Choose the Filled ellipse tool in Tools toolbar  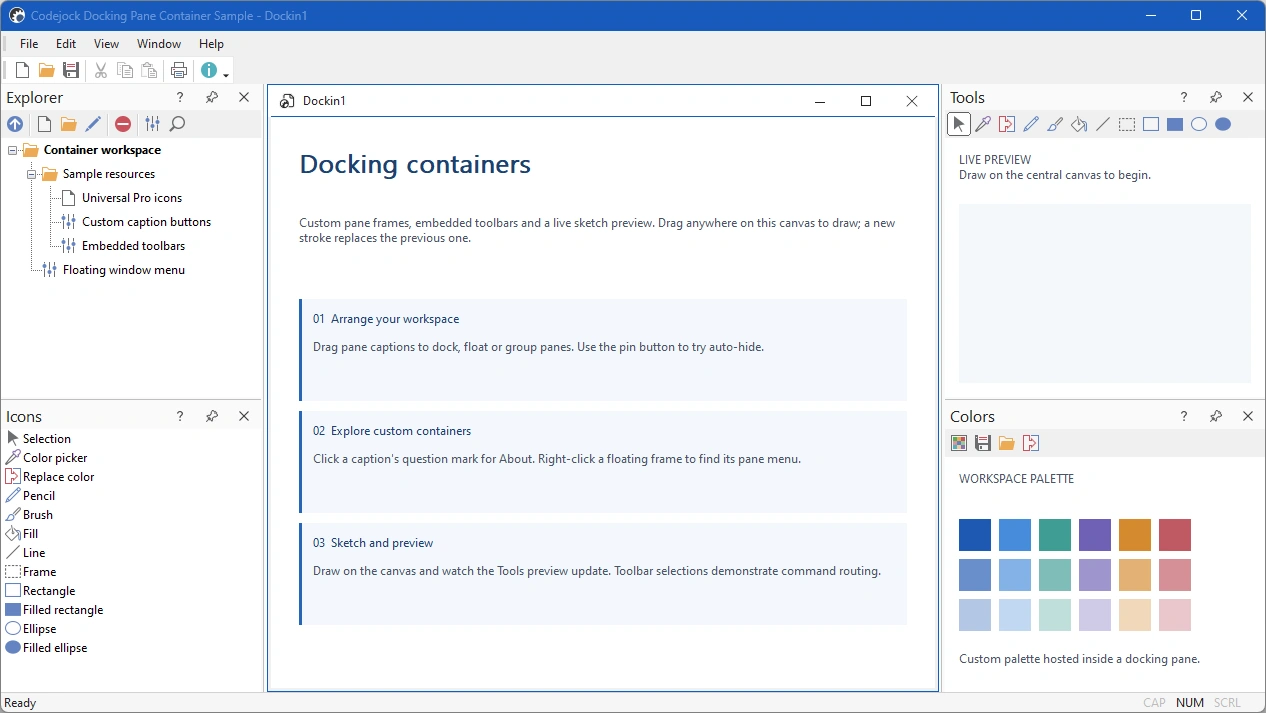pos(1223,124)
